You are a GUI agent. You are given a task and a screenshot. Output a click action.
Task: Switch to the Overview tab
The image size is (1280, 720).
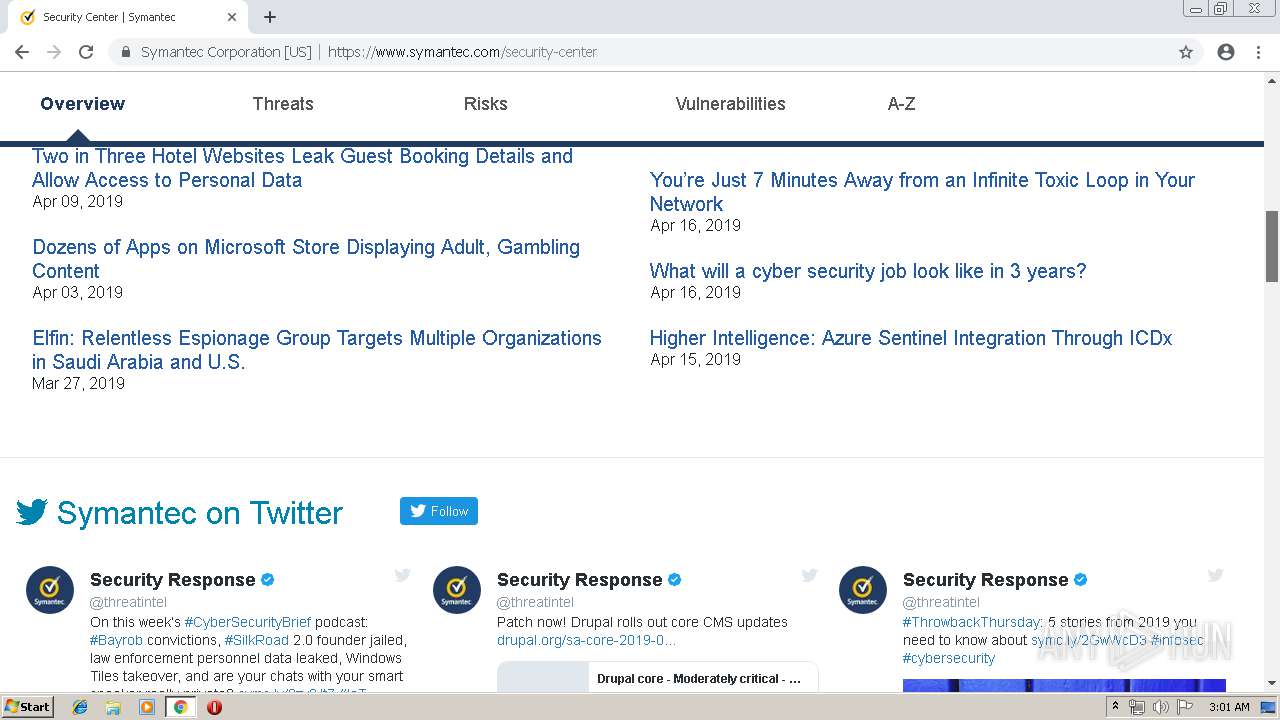pyautogui.click(x=83, y=104)
